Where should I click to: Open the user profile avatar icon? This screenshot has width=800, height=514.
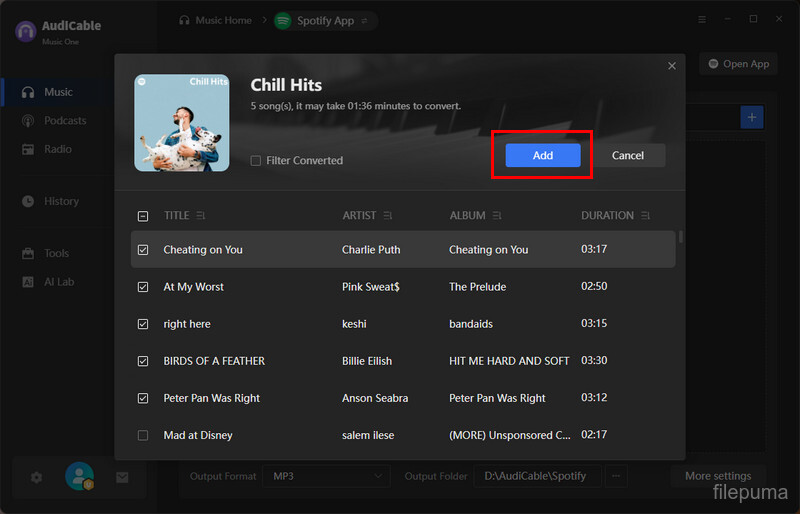[x=79, y=477]
